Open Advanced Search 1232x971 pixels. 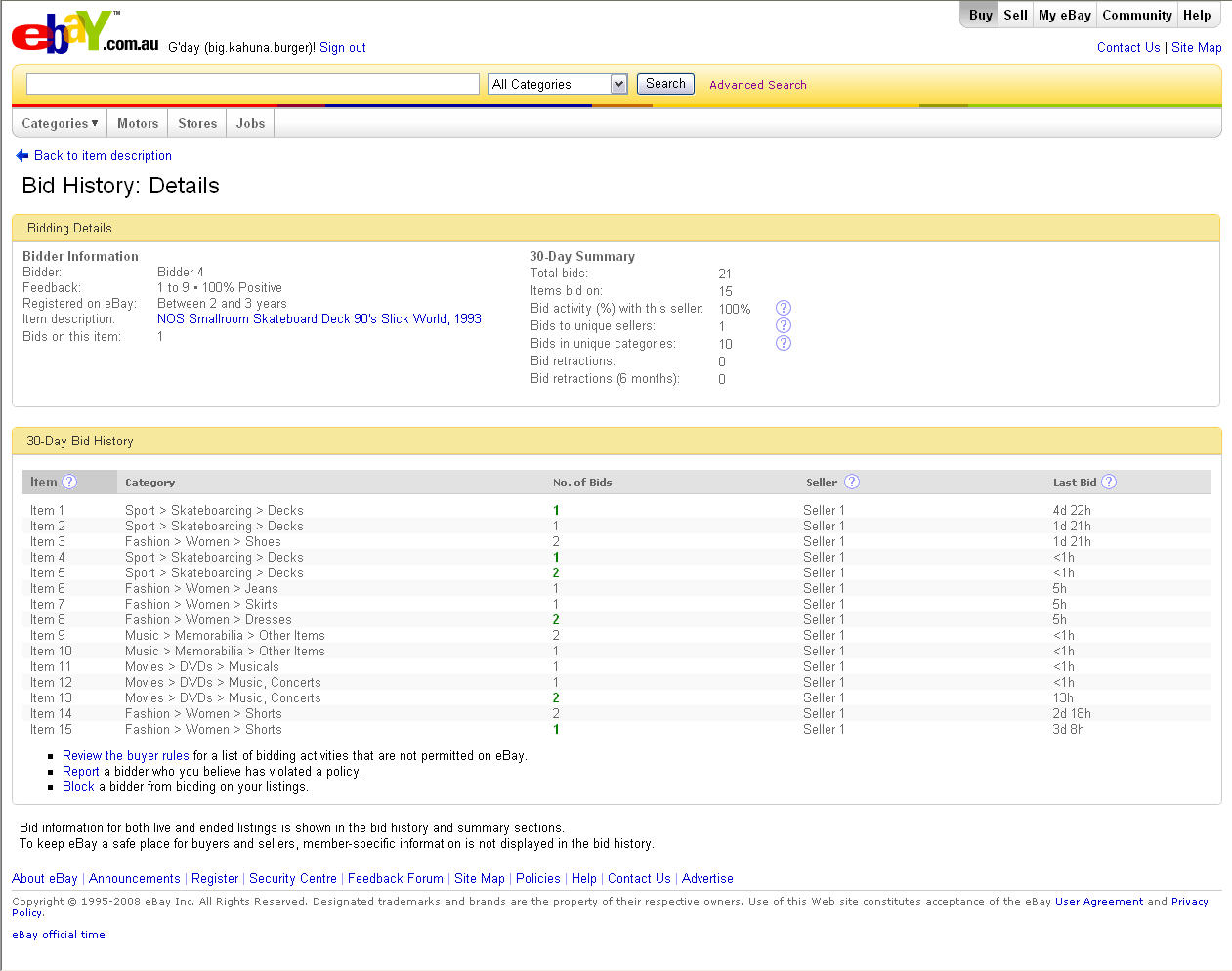click(758, 85)
